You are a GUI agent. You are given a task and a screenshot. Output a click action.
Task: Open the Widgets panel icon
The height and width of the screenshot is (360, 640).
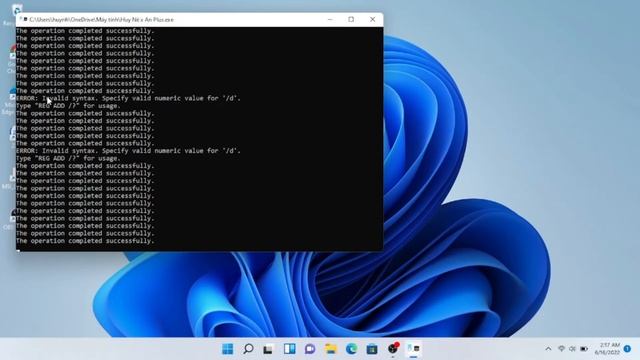289,349
